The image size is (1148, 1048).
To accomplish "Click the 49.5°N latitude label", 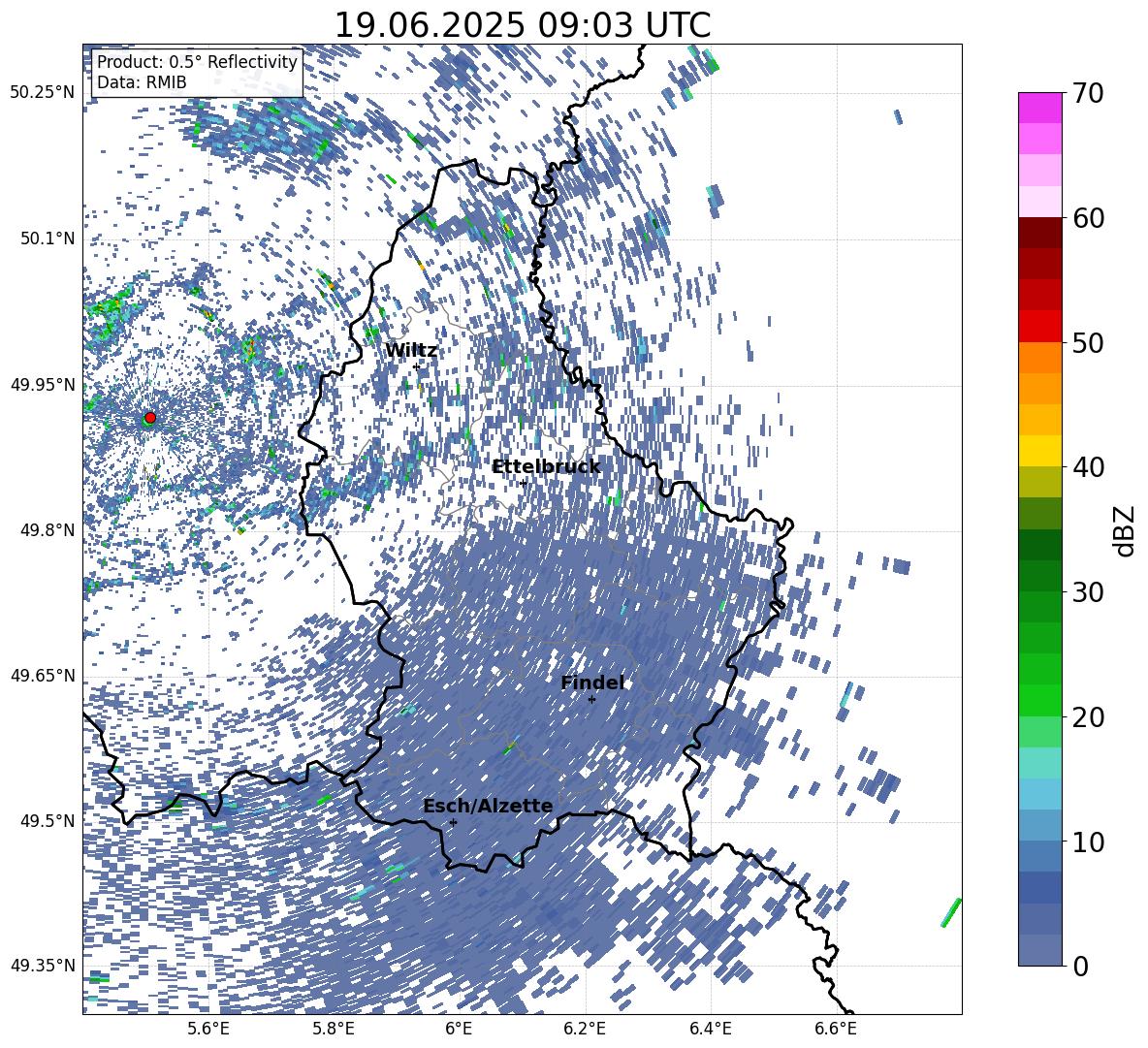I will point(47,820).
